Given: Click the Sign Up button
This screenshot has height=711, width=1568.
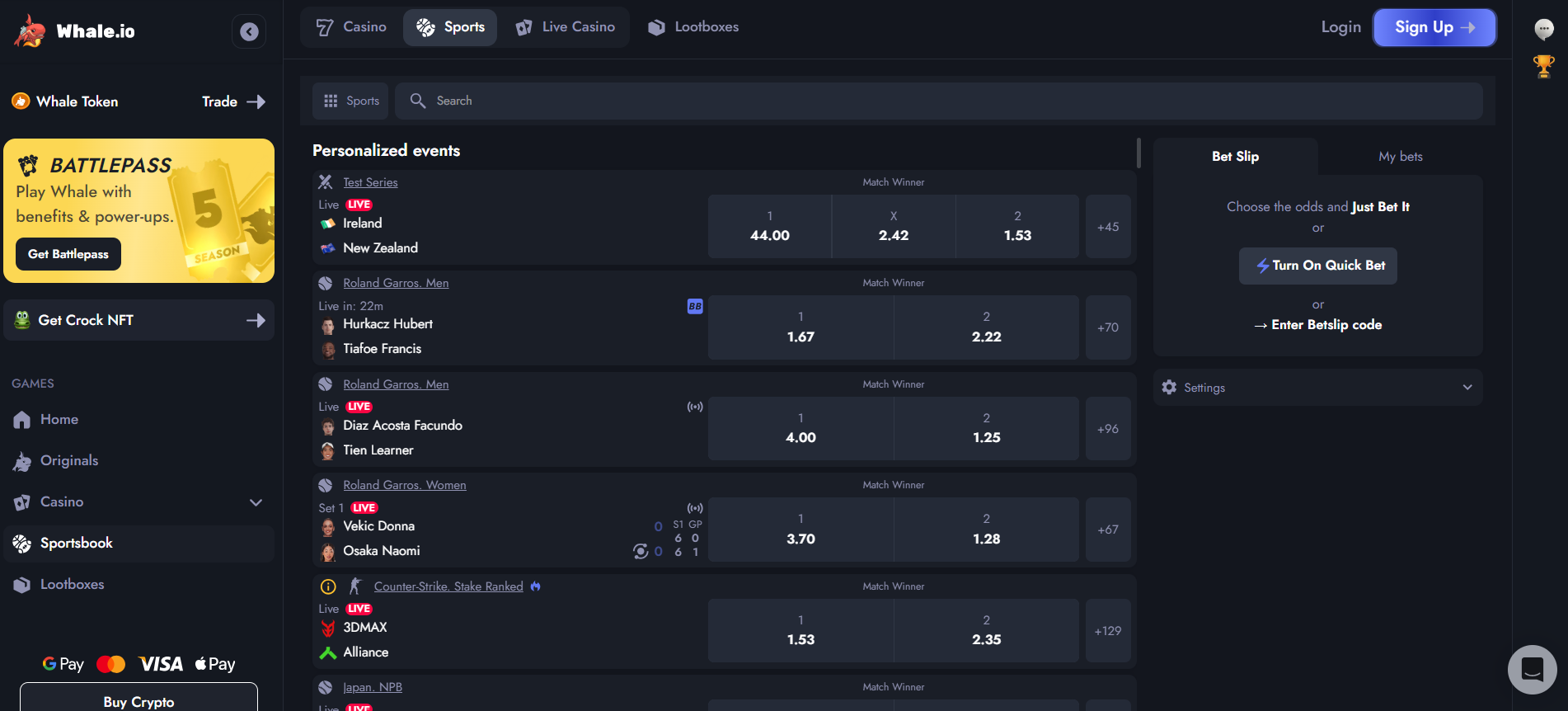Looking at the screenshot, I should [x=1434, y=27].
